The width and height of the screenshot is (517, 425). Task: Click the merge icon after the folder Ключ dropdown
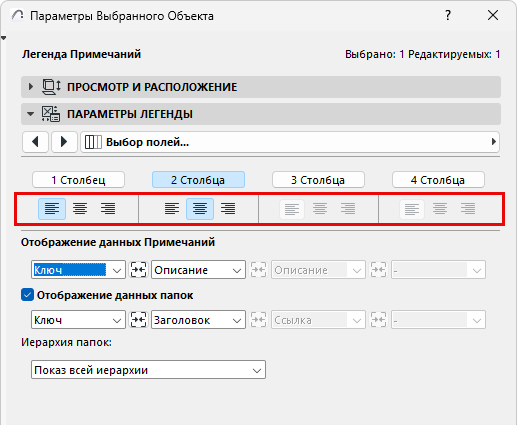tap(138, 320)
